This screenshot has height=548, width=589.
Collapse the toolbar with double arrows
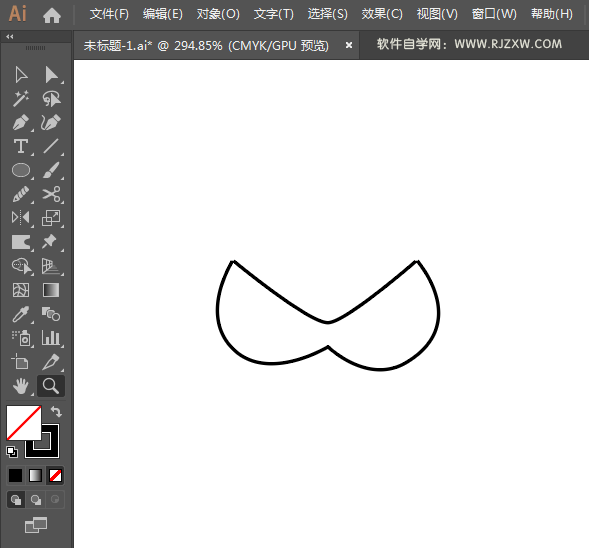pyautogui.click(x=10, y=36)
